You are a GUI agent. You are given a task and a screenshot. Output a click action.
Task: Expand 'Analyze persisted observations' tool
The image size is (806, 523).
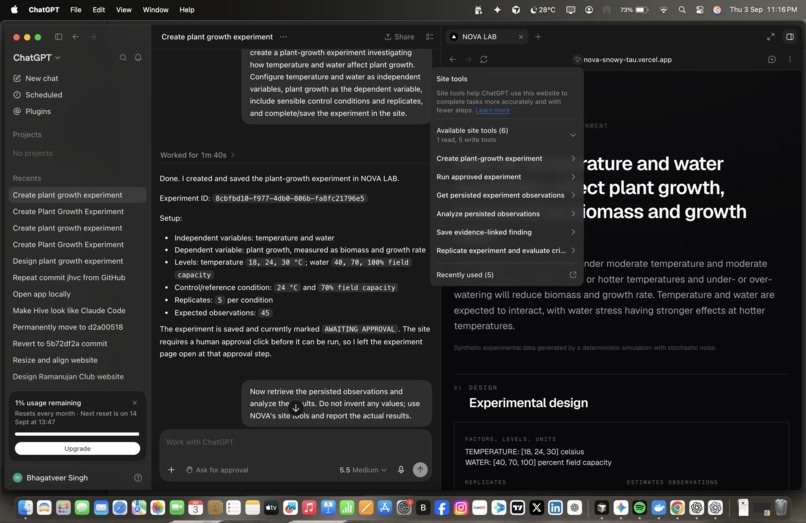coord(506,214)
